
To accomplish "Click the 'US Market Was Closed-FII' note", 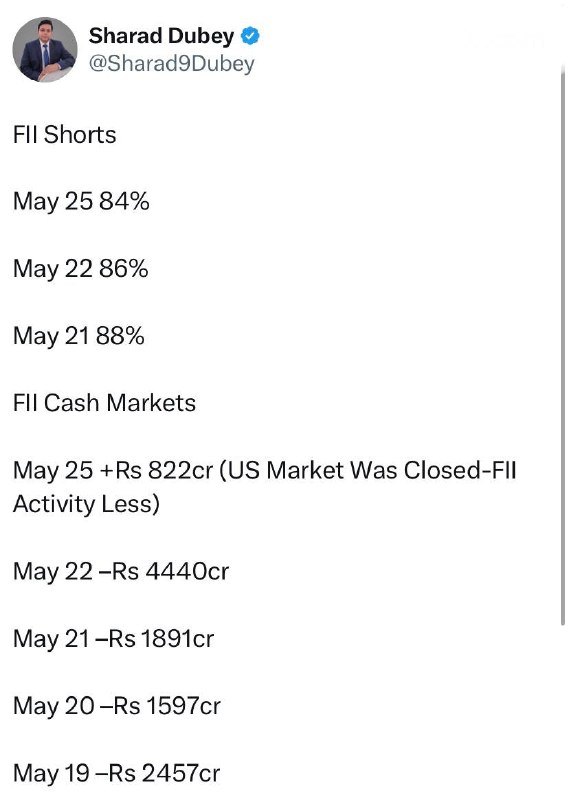I will [x=368, y=470].
